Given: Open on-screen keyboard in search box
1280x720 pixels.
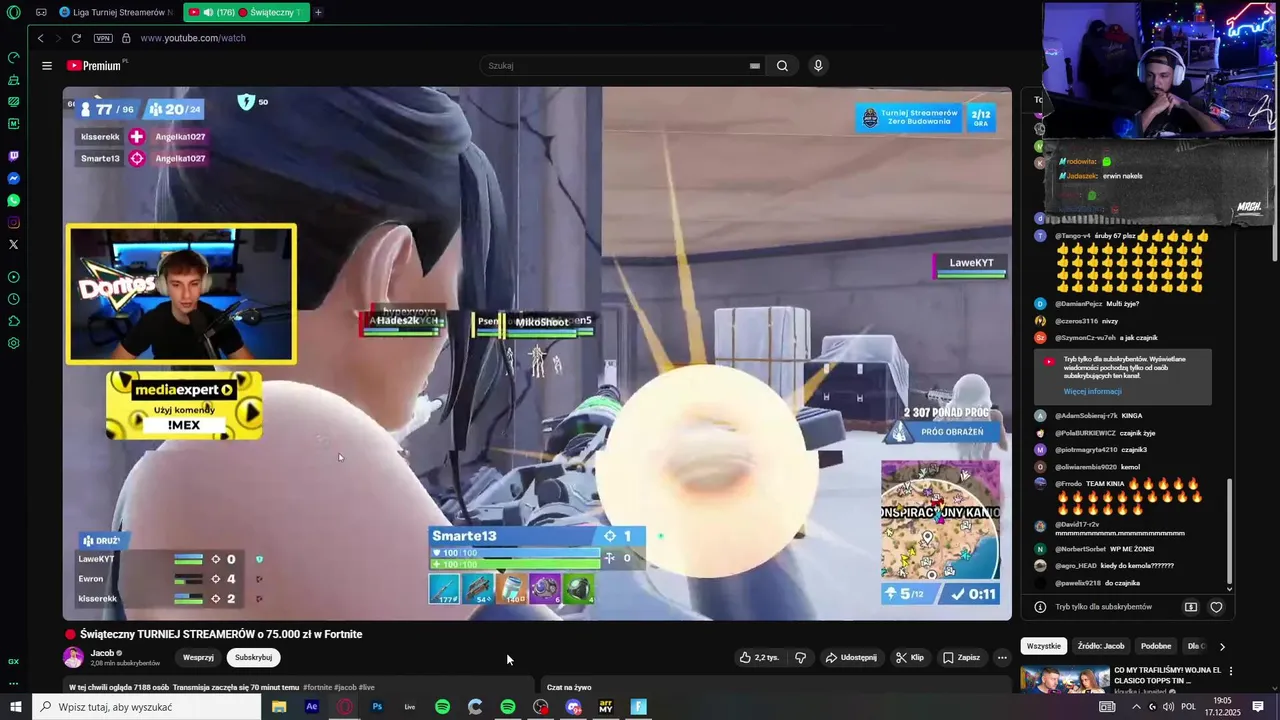Looking at the screenshot, I should point(755,66).
